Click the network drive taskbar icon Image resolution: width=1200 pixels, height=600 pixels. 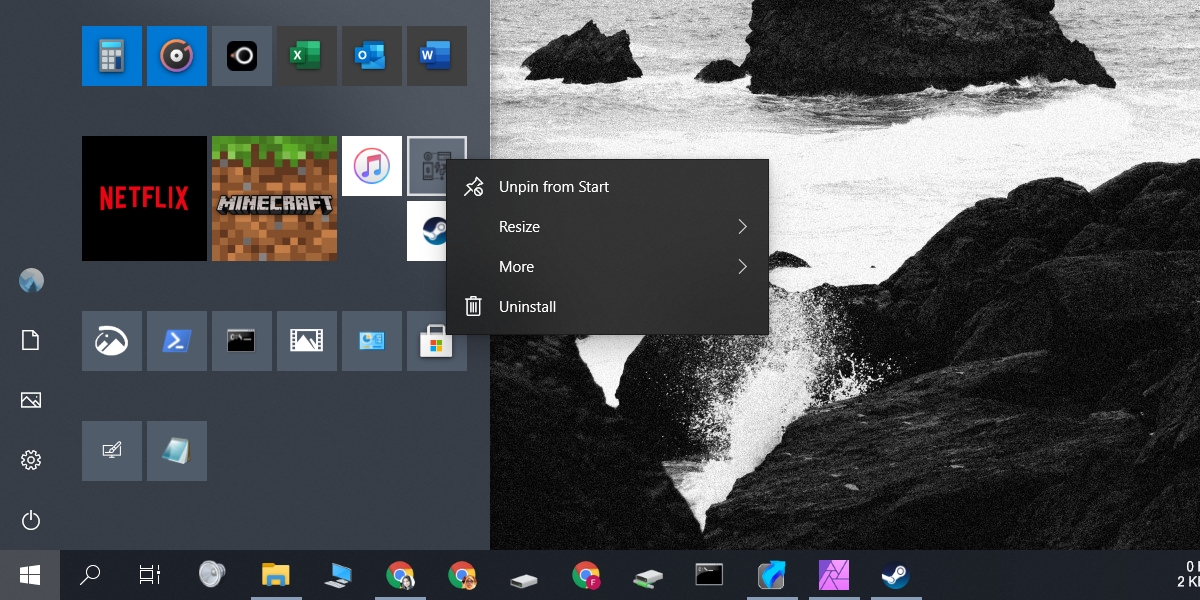648,577
